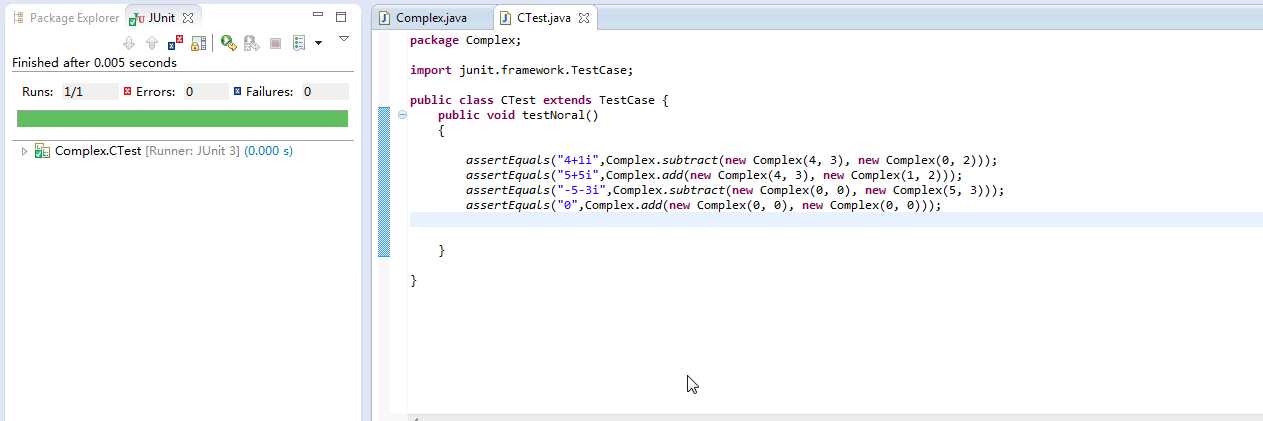Toggle Show Failures Only icon in JUnit toolbar
Image resolution: width=1263 pixels, height=421 pixels.
176,43
